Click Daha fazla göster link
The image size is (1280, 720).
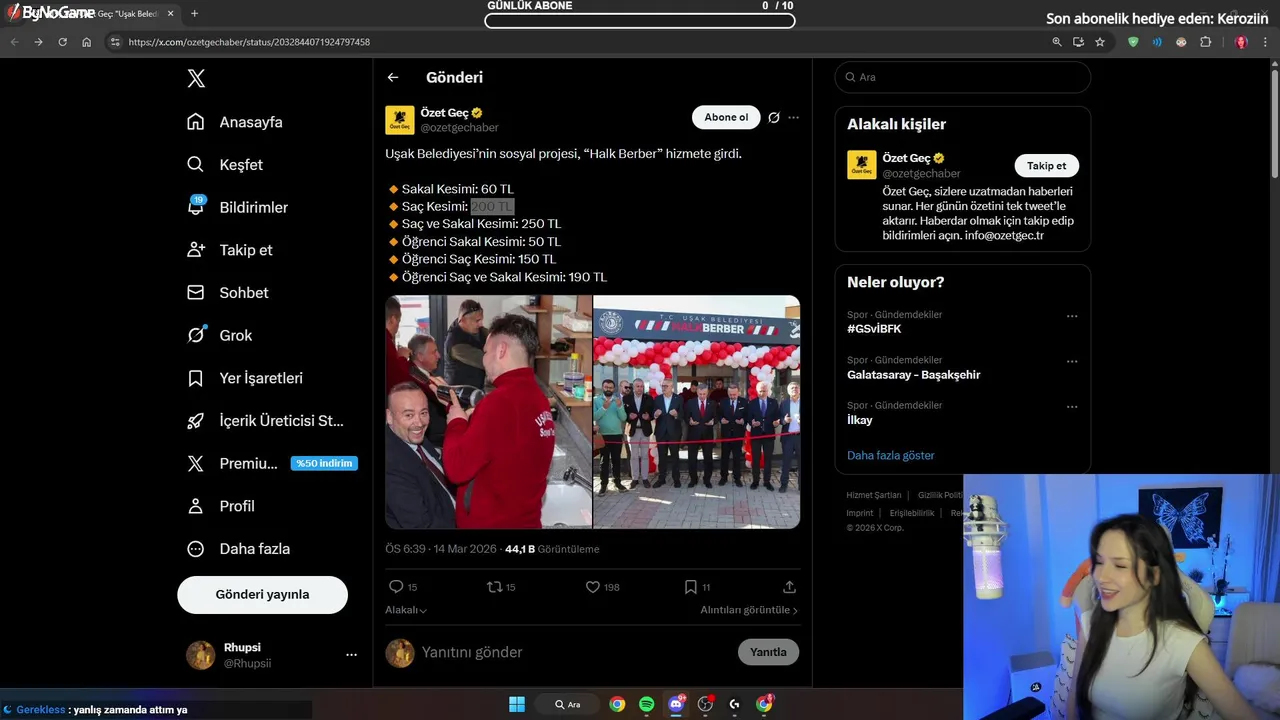tap(891, 455)
